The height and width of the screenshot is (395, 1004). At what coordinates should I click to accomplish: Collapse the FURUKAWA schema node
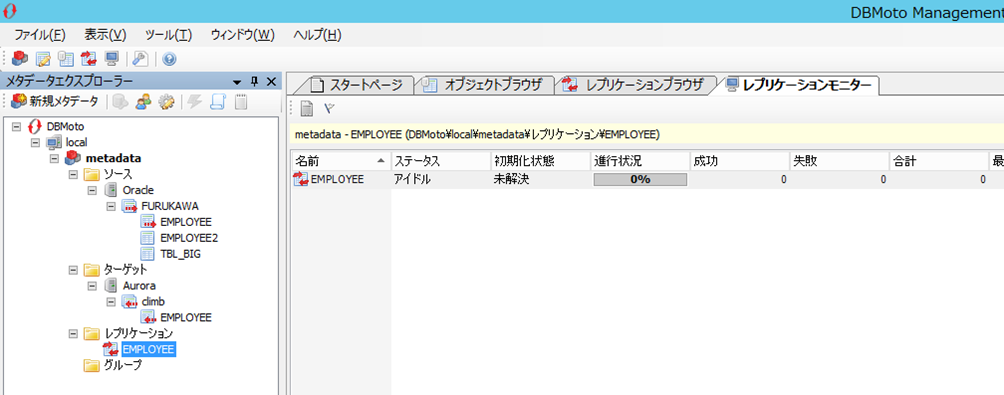click(x=111, y=206)
